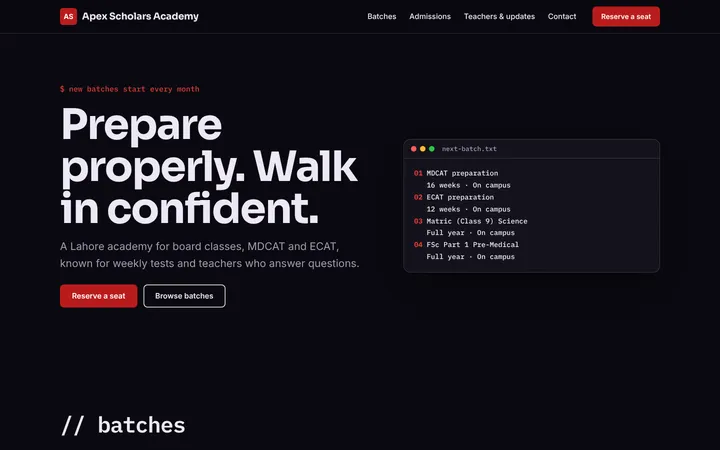Open the Apex Scholars Academy home link
Viewport: 720px width, 450px height.
129,17
